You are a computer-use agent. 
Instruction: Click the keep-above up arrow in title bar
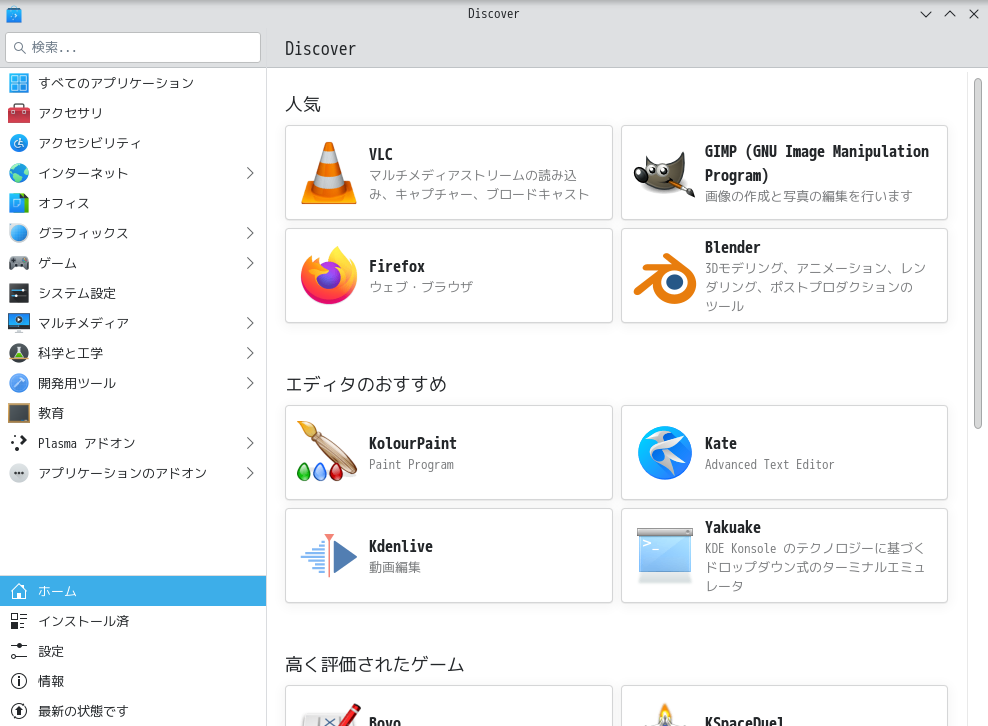click(x=950, y=14)
